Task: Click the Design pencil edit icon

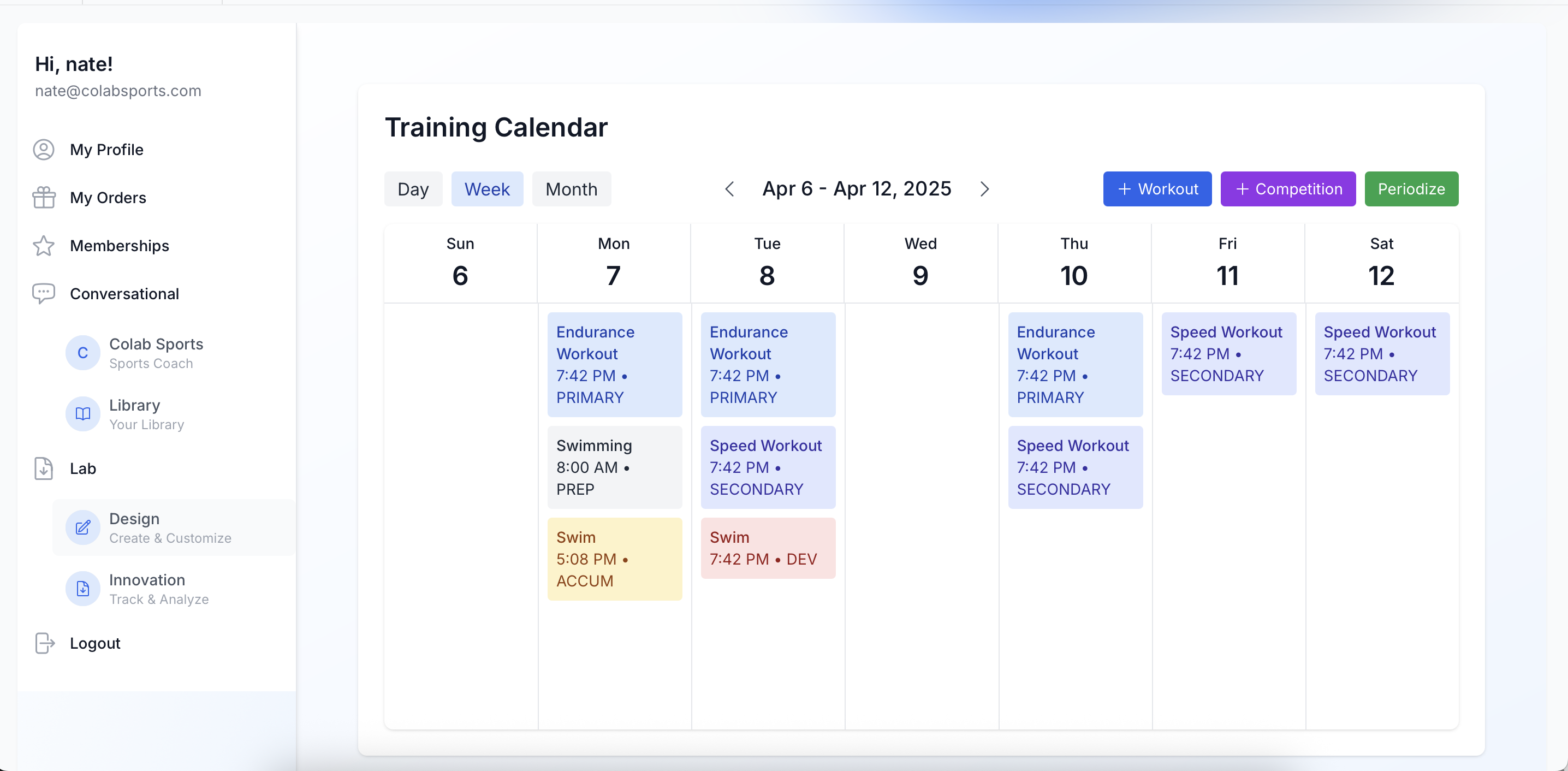Action: coord(83,527)
